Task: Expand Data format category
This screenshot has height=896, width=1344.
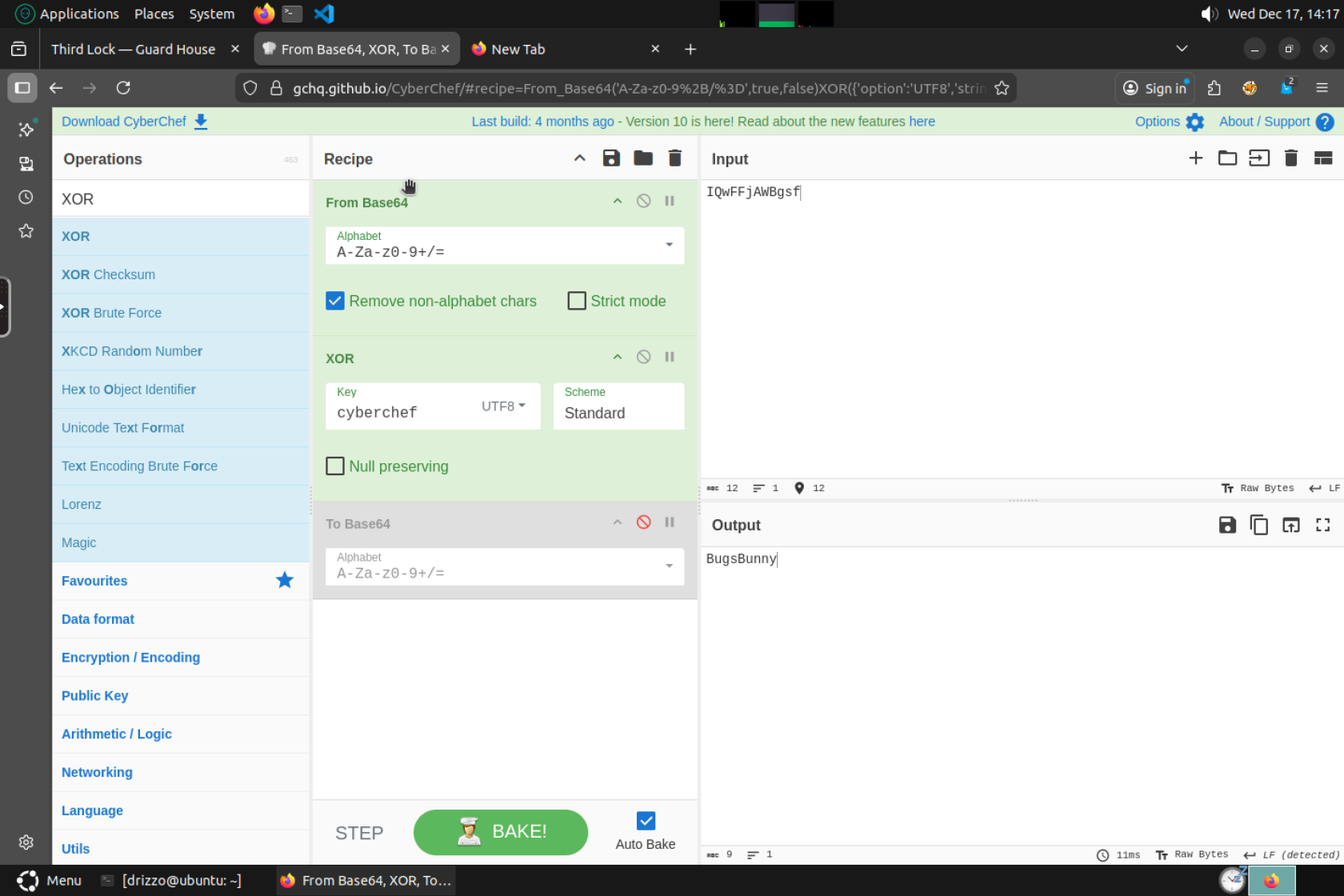Action: pyautogui.click(x=181, y=619)
